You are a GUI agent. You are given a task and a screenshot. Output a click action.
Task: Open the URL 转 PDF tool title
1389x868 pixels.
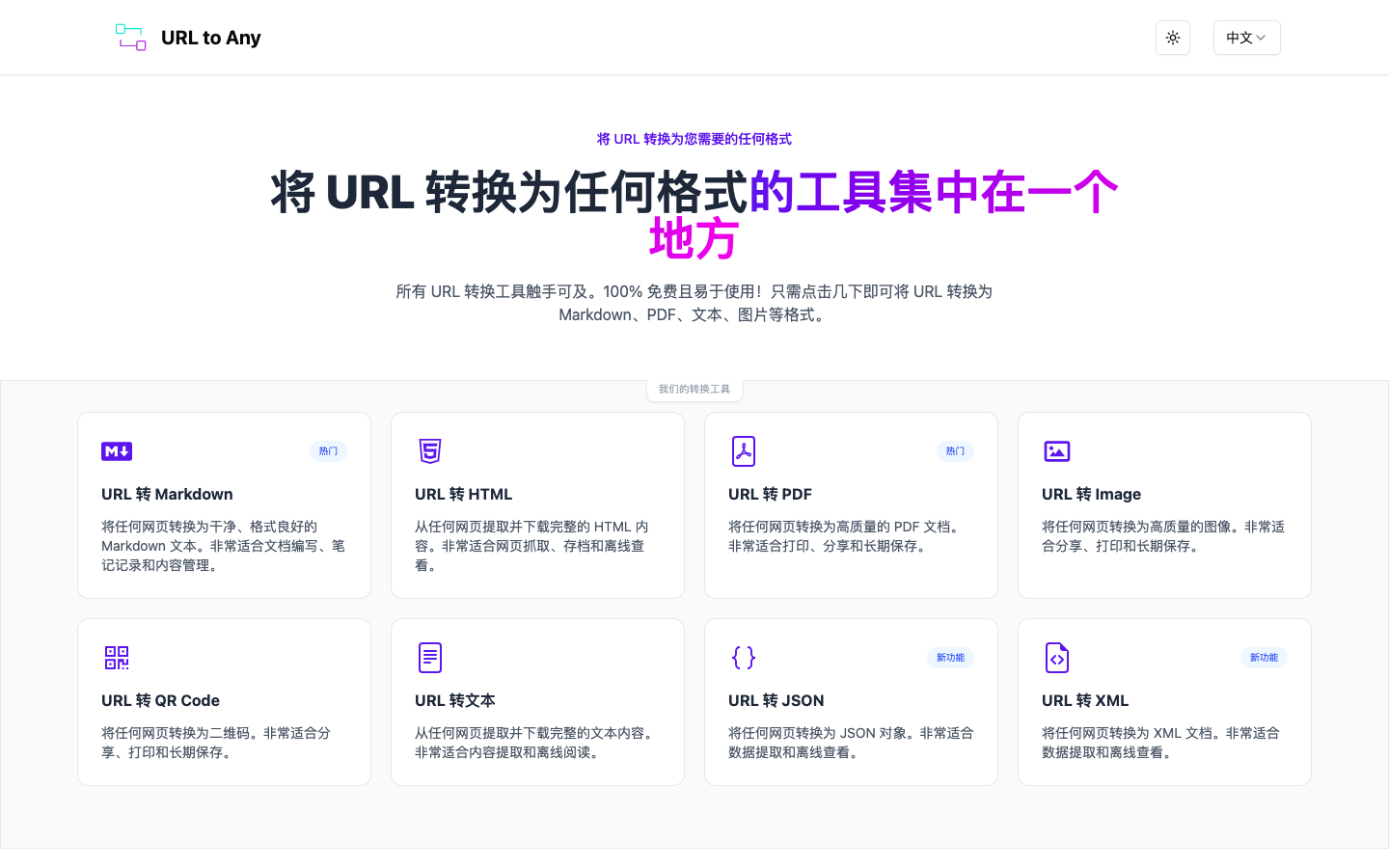point(770,494)
